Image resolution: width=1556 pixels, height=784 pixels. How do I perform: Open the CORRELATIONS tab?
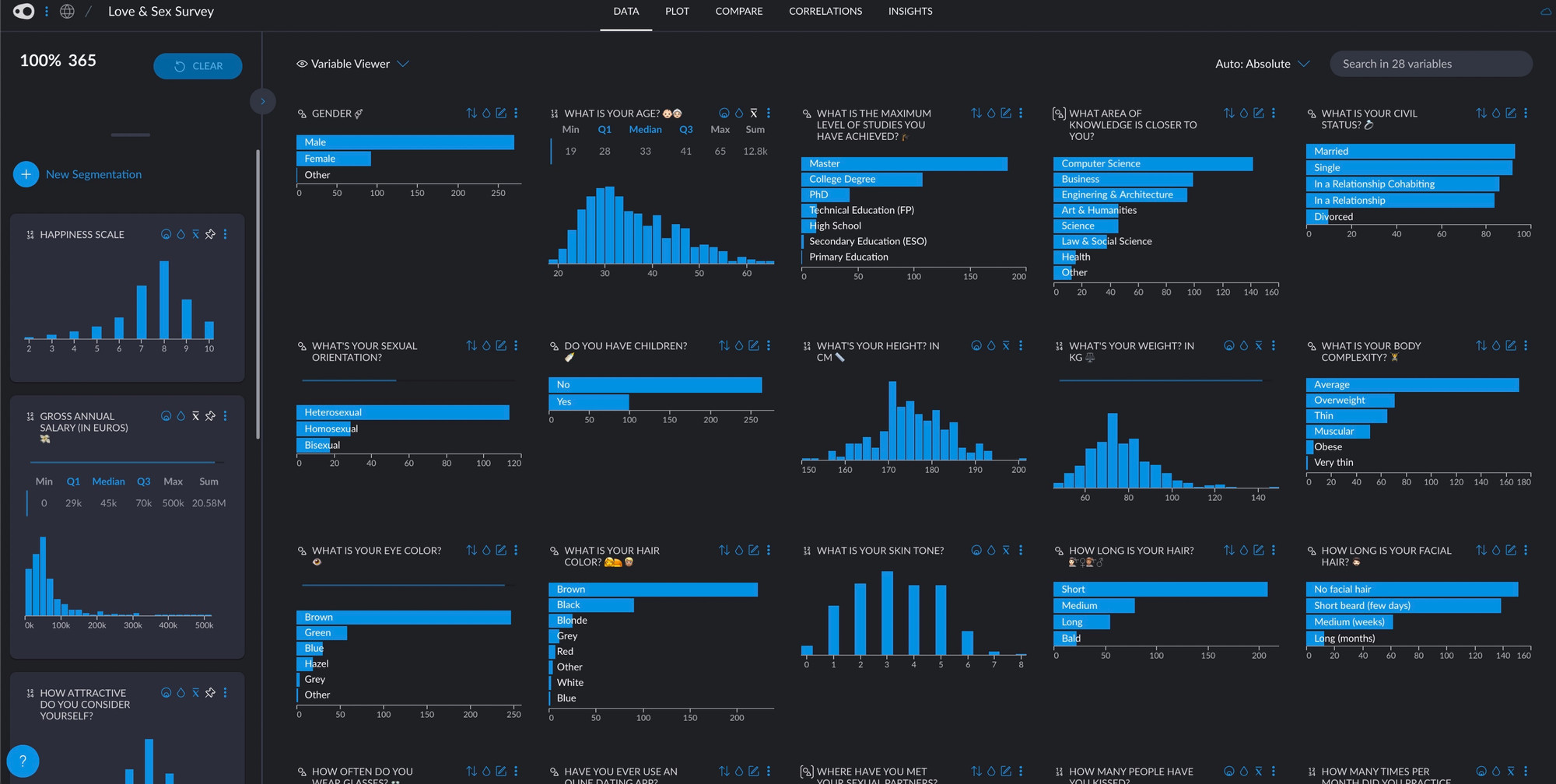(825, 12)
